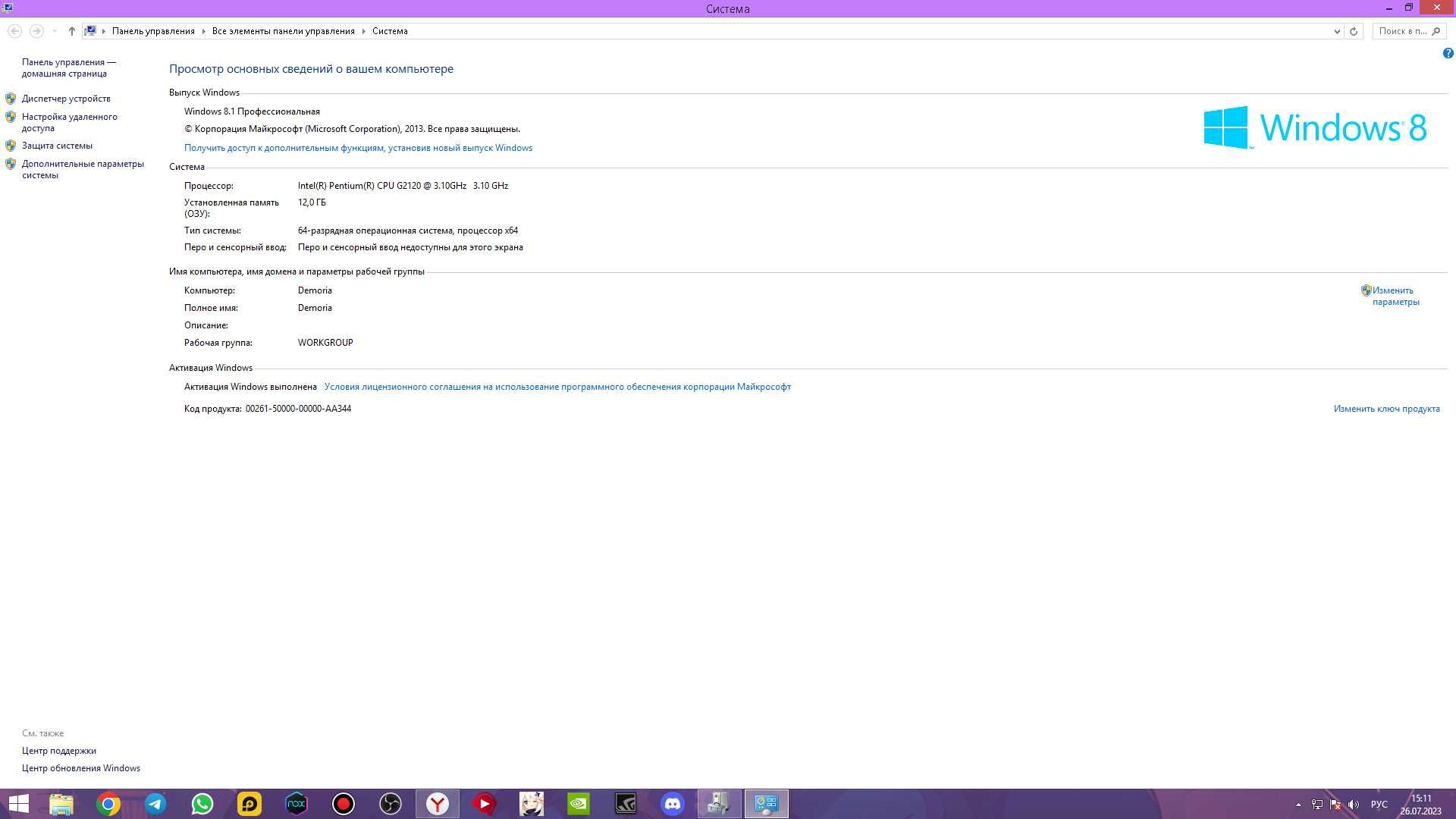Click 'Изменить ключ продукта' link
The height and width of the screenshot is (819, 1456).
[x=1386, y=409]
